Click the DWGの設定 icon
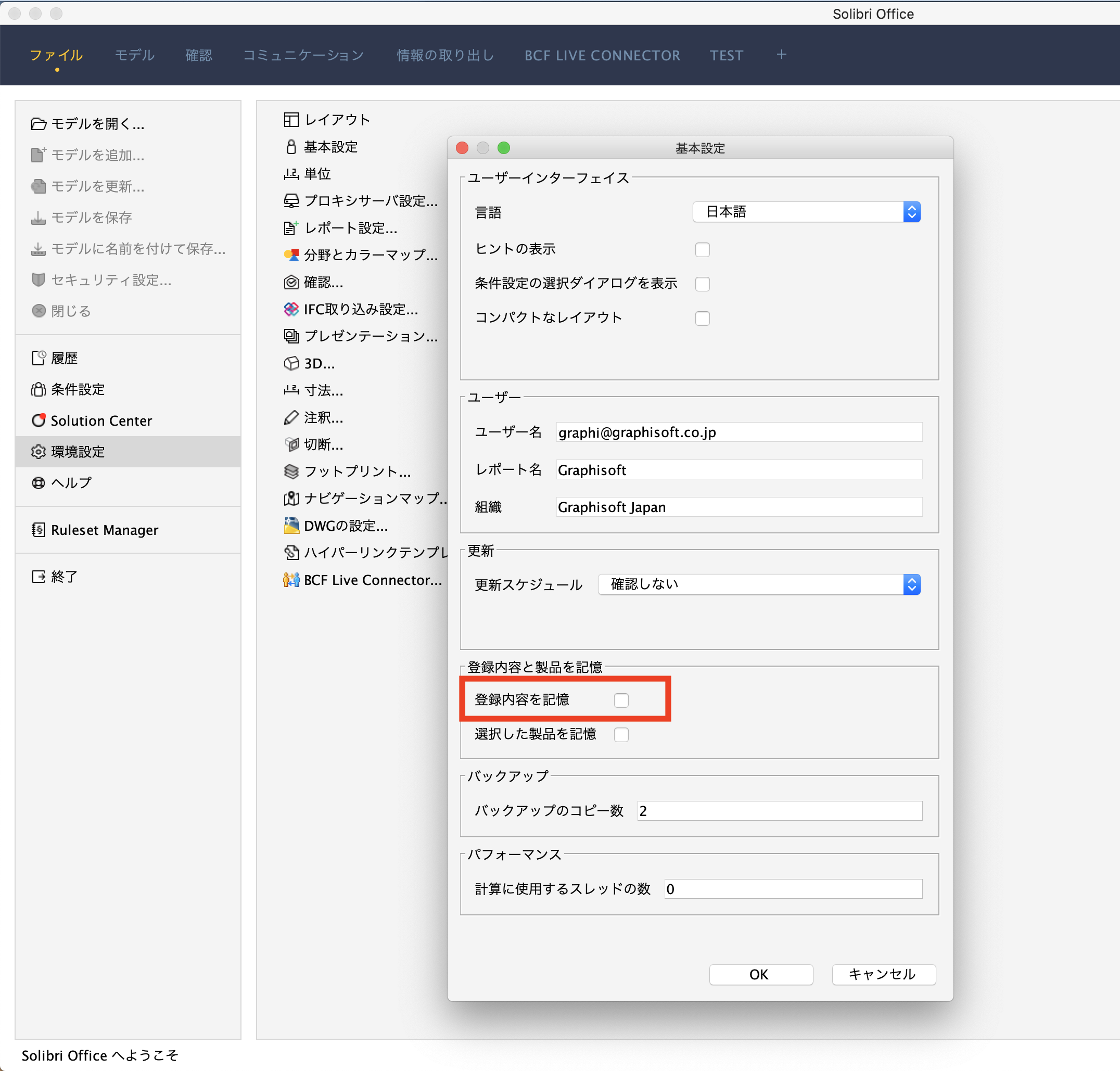Viewport: 1120px width, 1071px height. pos(291,525)
